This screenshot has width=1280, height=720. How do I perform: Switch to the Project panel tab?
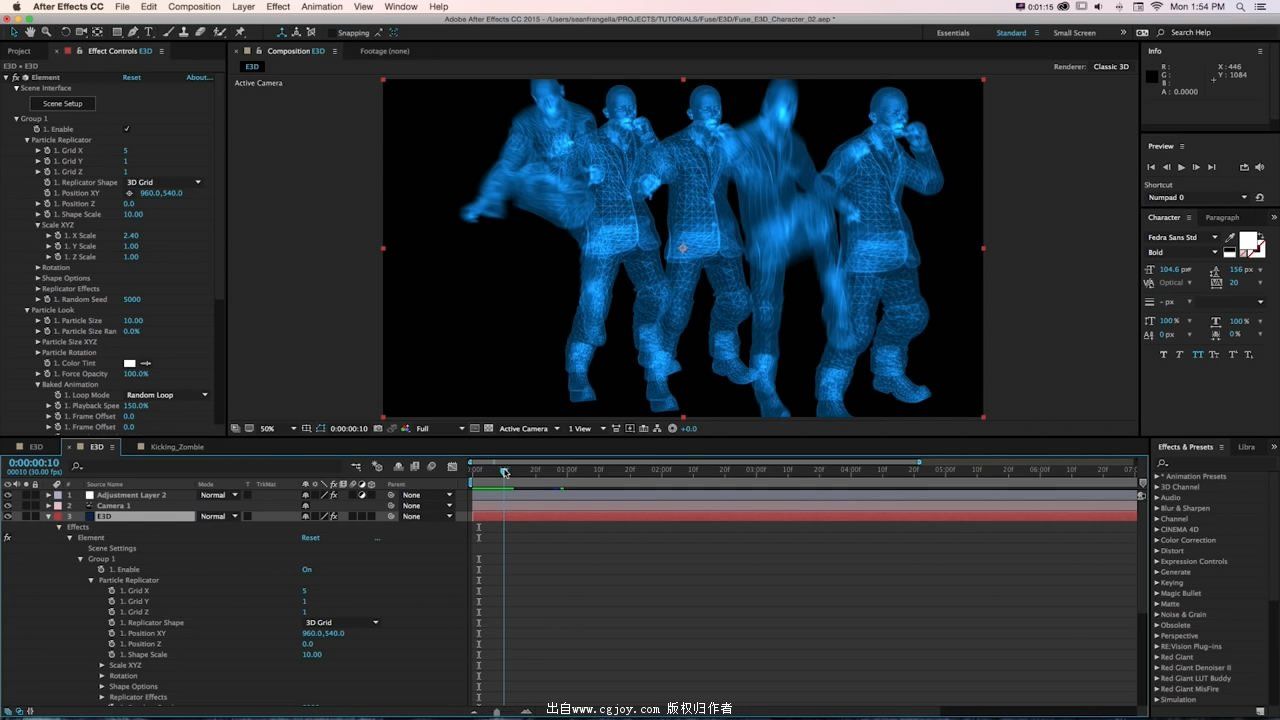[19, 51]
